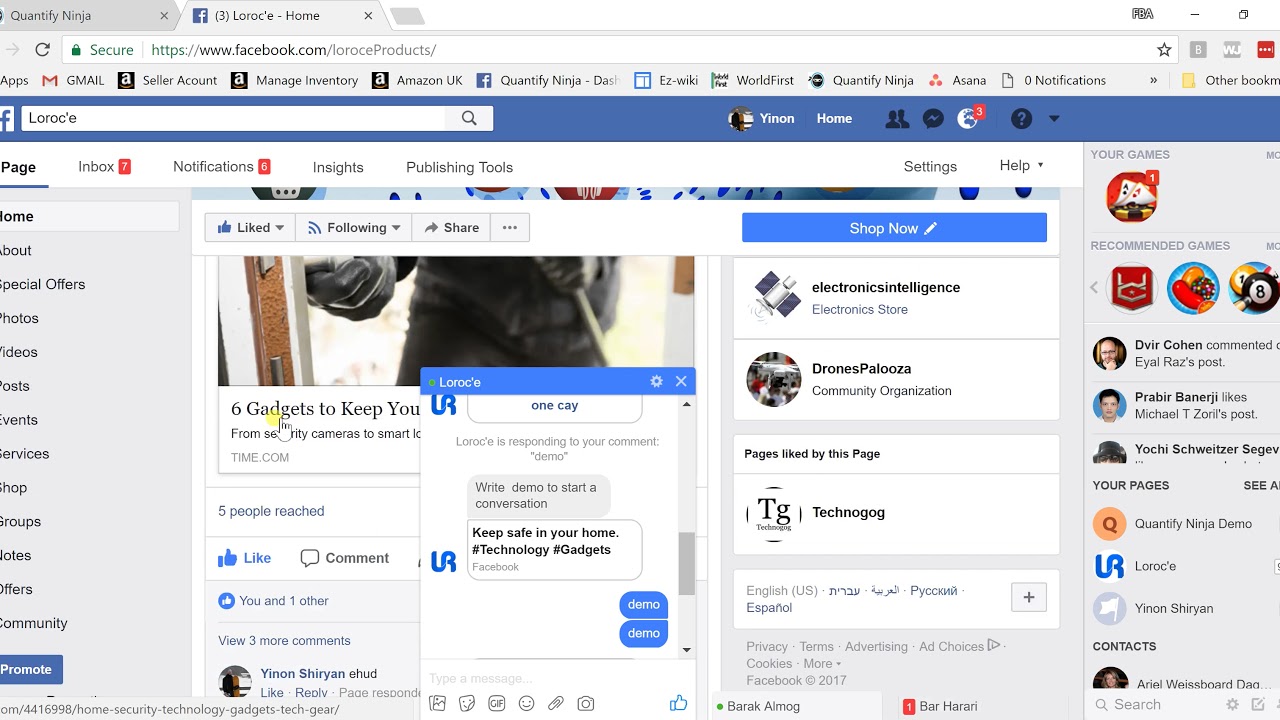Open the globe notifications icon

(x=968, y=119)
